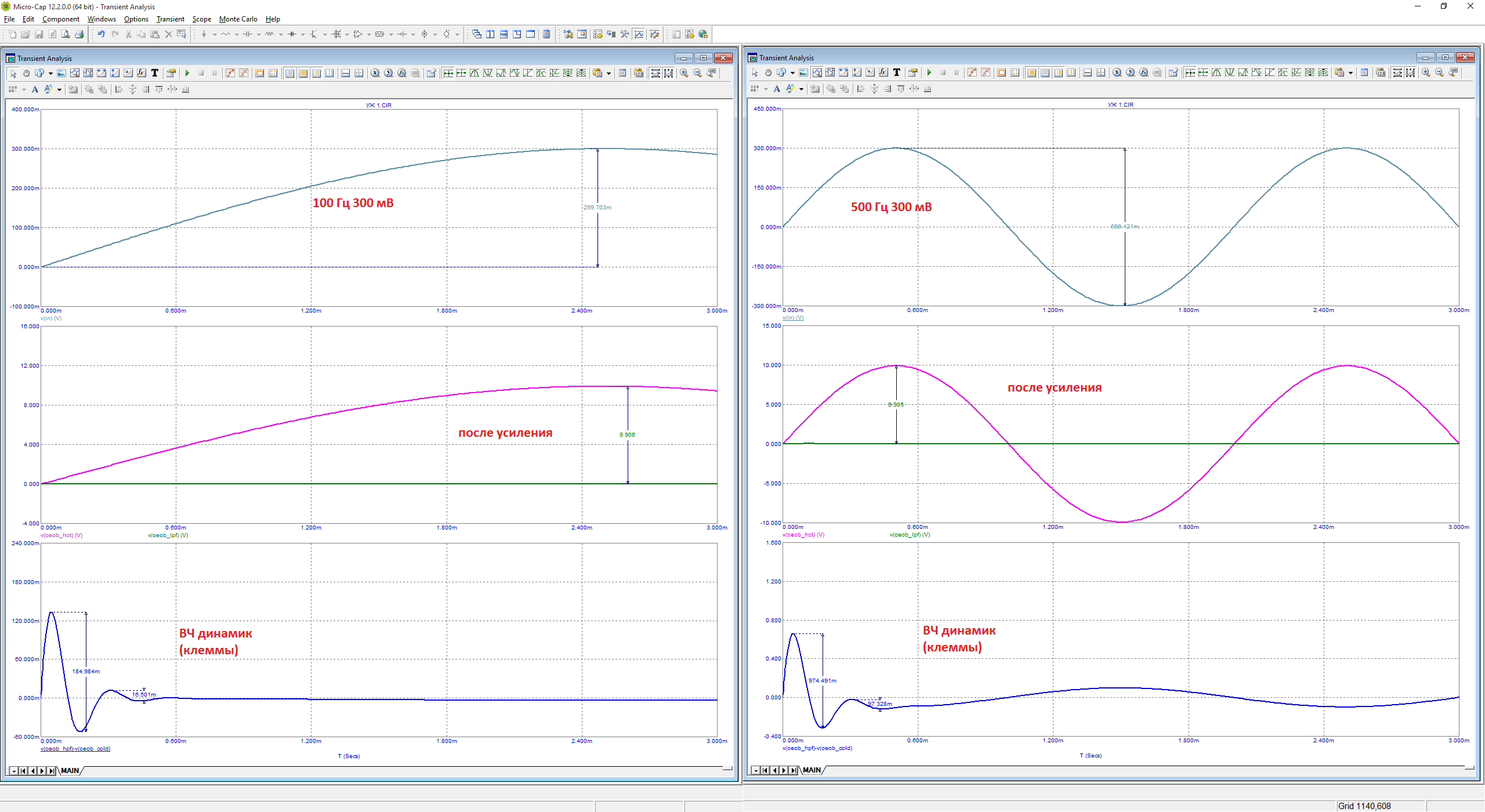Select the MAIN tab in left window
1485x812 pixels.
[70, 771]
